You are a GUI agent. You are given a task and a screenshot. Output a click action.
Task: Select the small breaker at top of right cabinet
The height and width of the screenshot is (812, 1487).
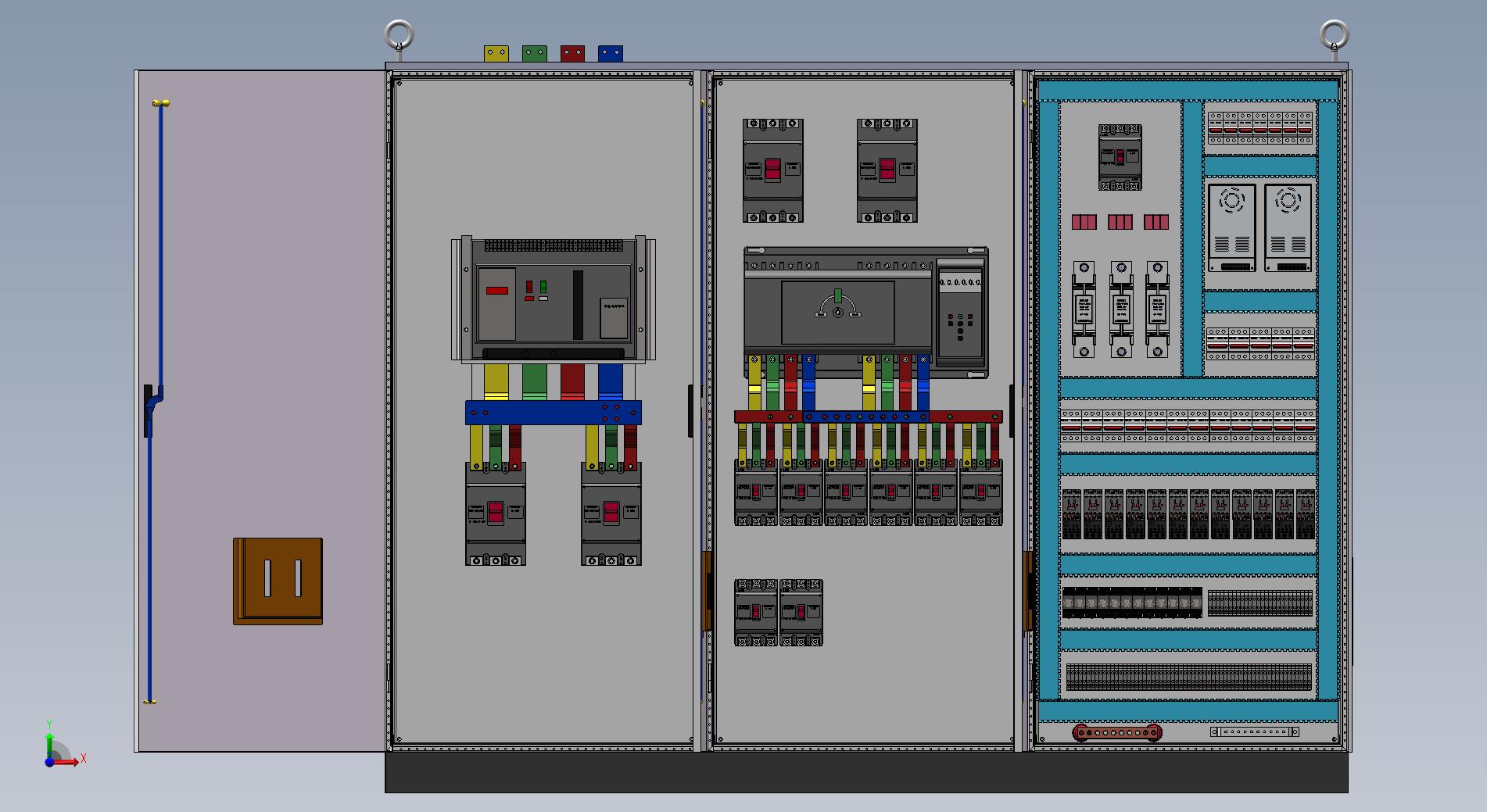(1120, 157)
